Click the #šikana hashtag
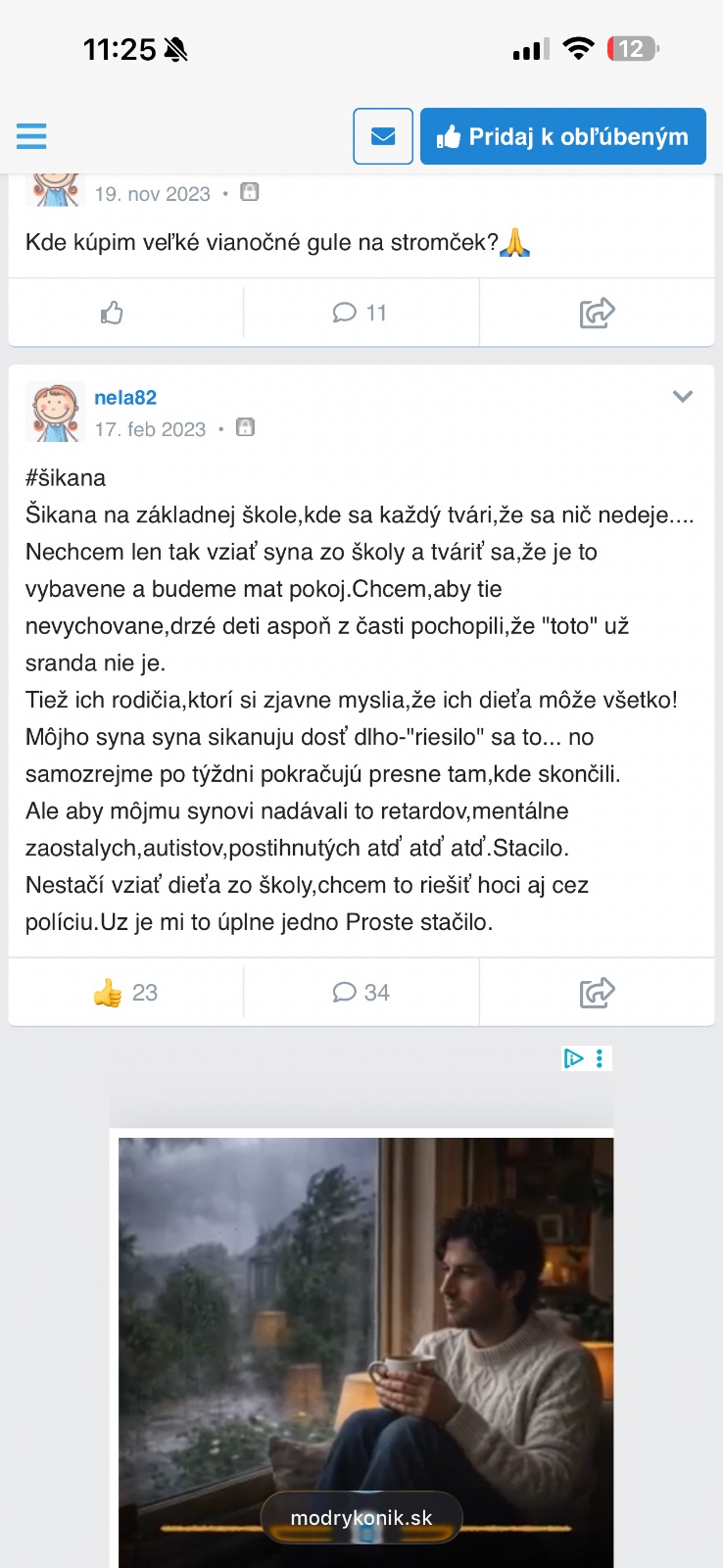Image resolution: width=723 pixels, height=1568 pixels. [x=66, y=478]
